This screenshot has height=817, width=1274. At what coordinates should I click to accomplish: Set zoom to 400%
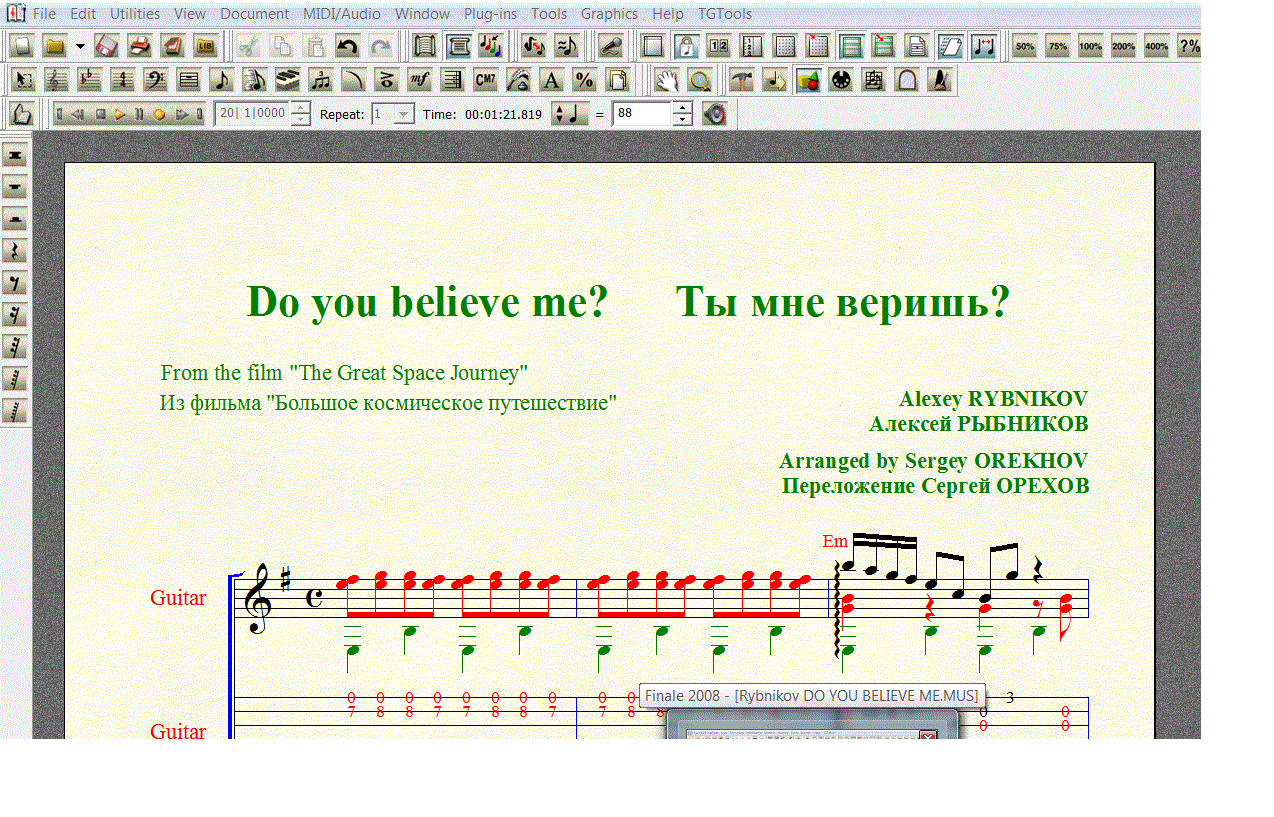(x=1157, y=46)
